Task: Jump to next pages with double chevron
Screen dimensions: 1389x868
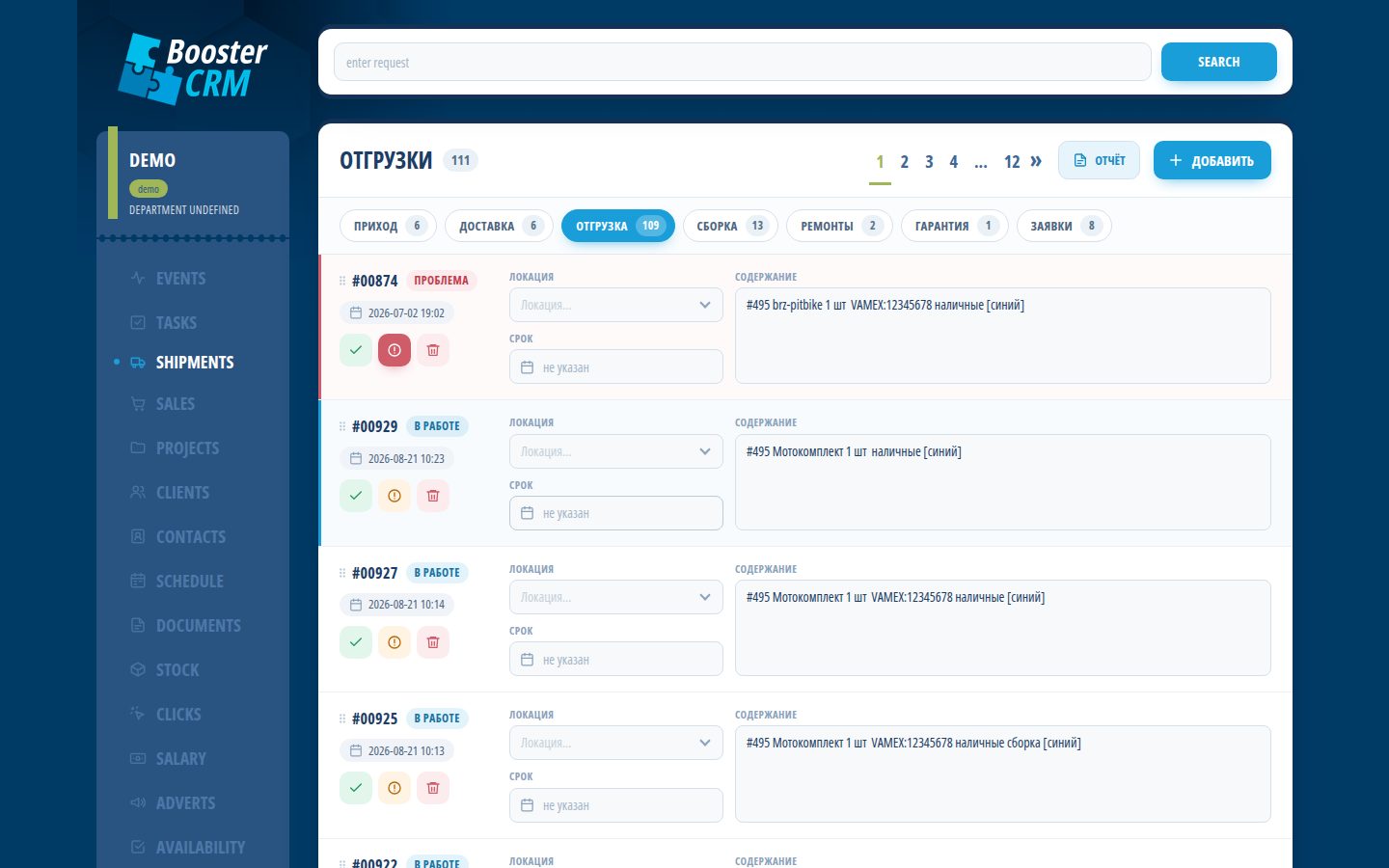Action: click(1036, 161)
